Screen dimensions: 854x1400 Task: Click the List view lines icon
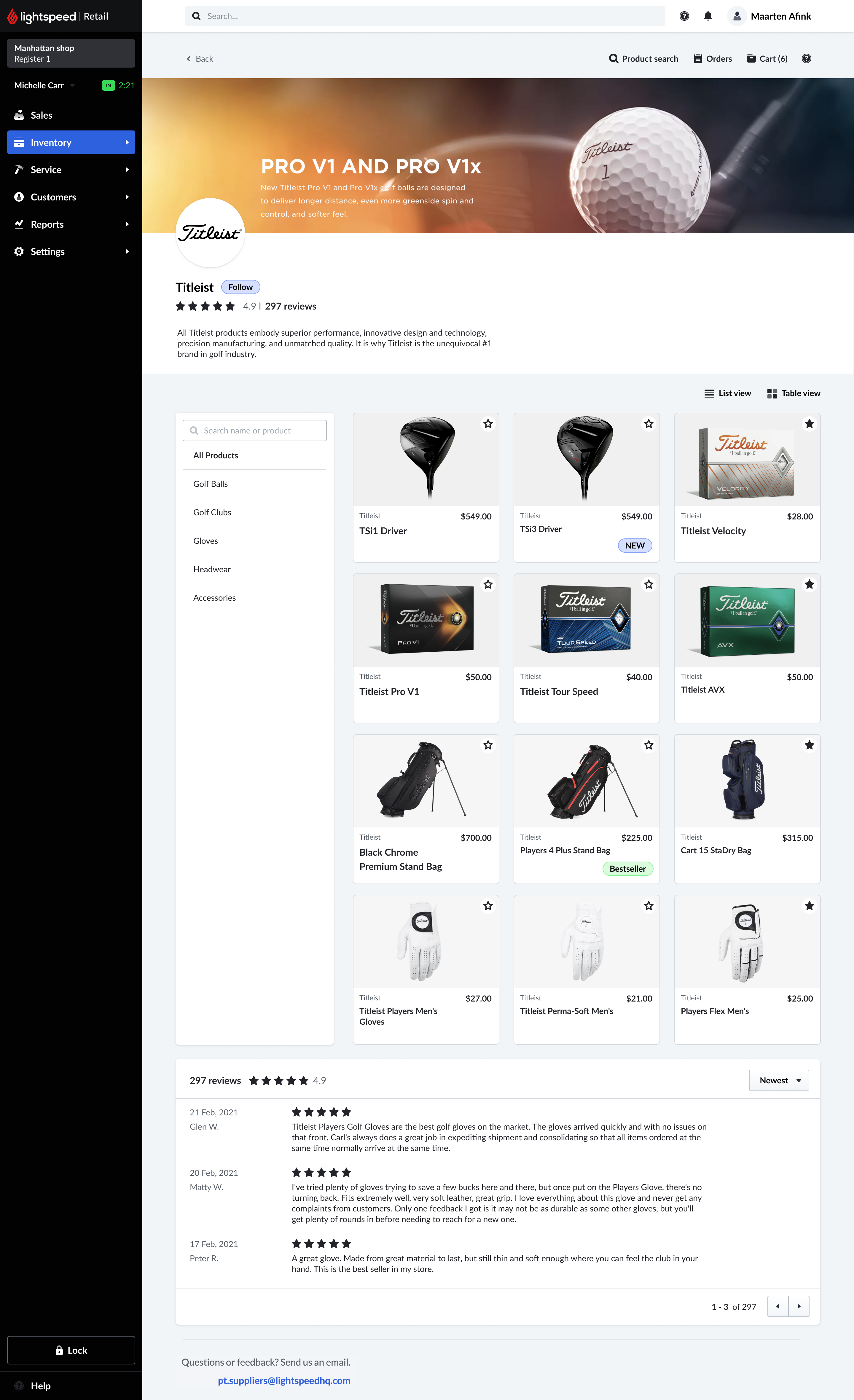tap(709, 393)
